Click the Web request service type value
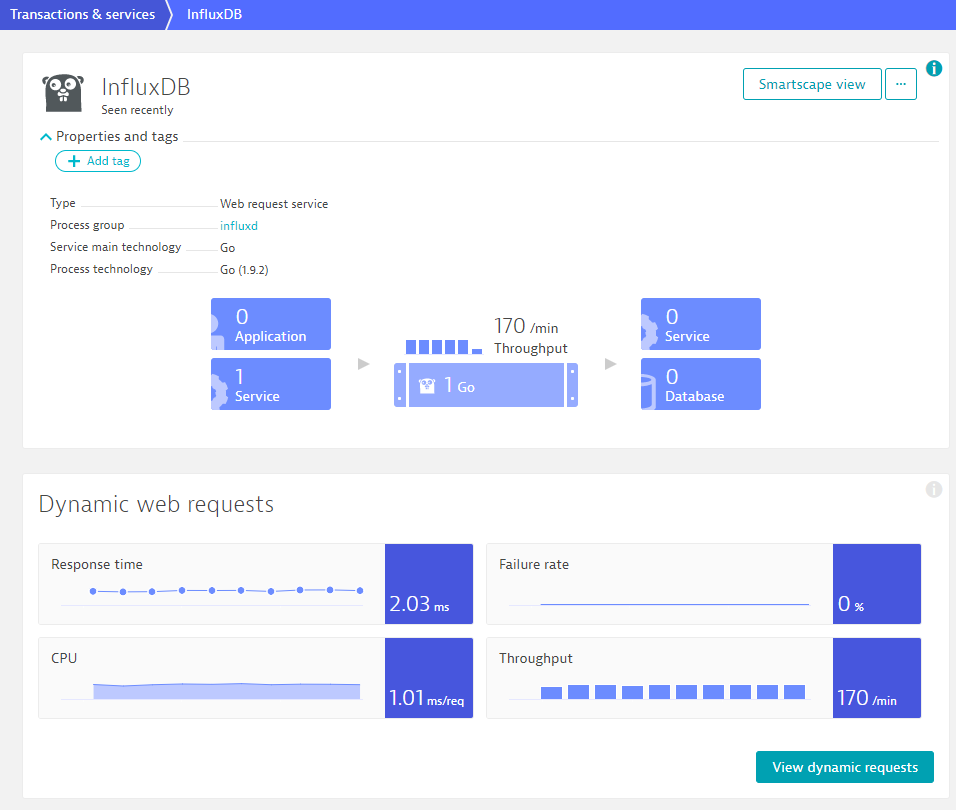This screenshot has width=956, height=810. (274, 204)
